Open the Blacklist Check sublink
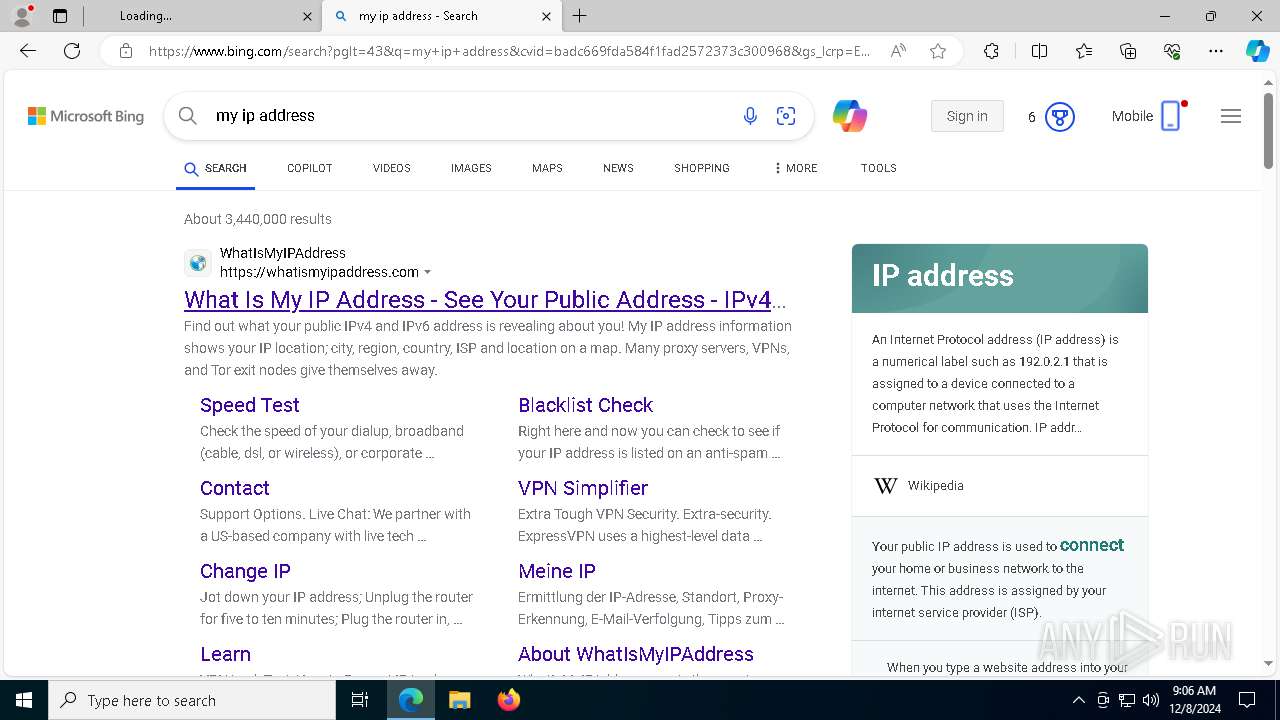This screenshot has height=720, width=1280. 585,405
